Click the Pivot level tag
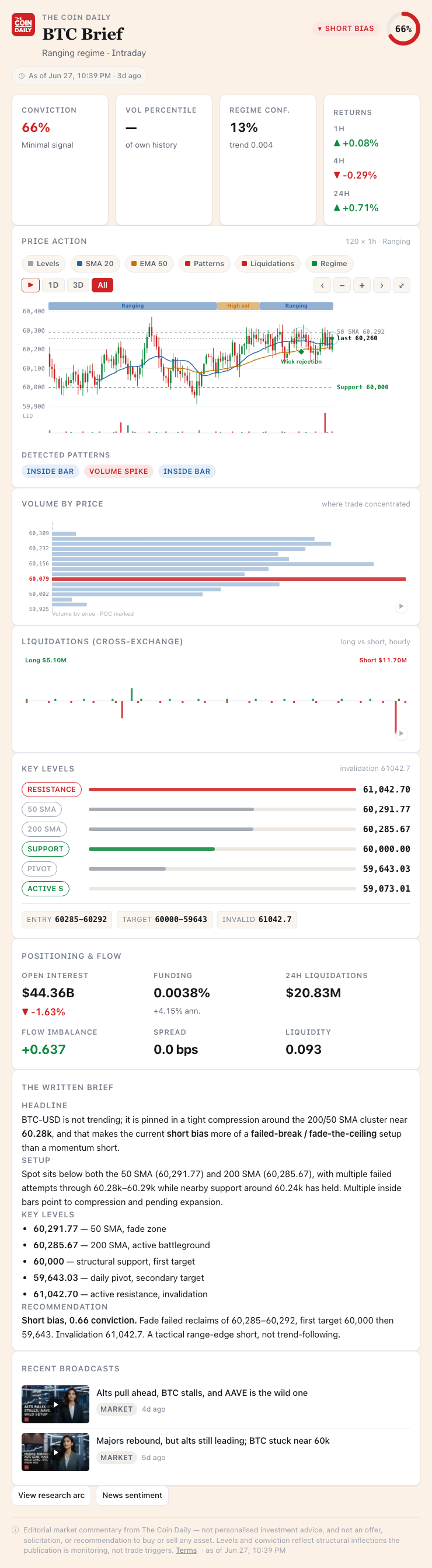 40,868
